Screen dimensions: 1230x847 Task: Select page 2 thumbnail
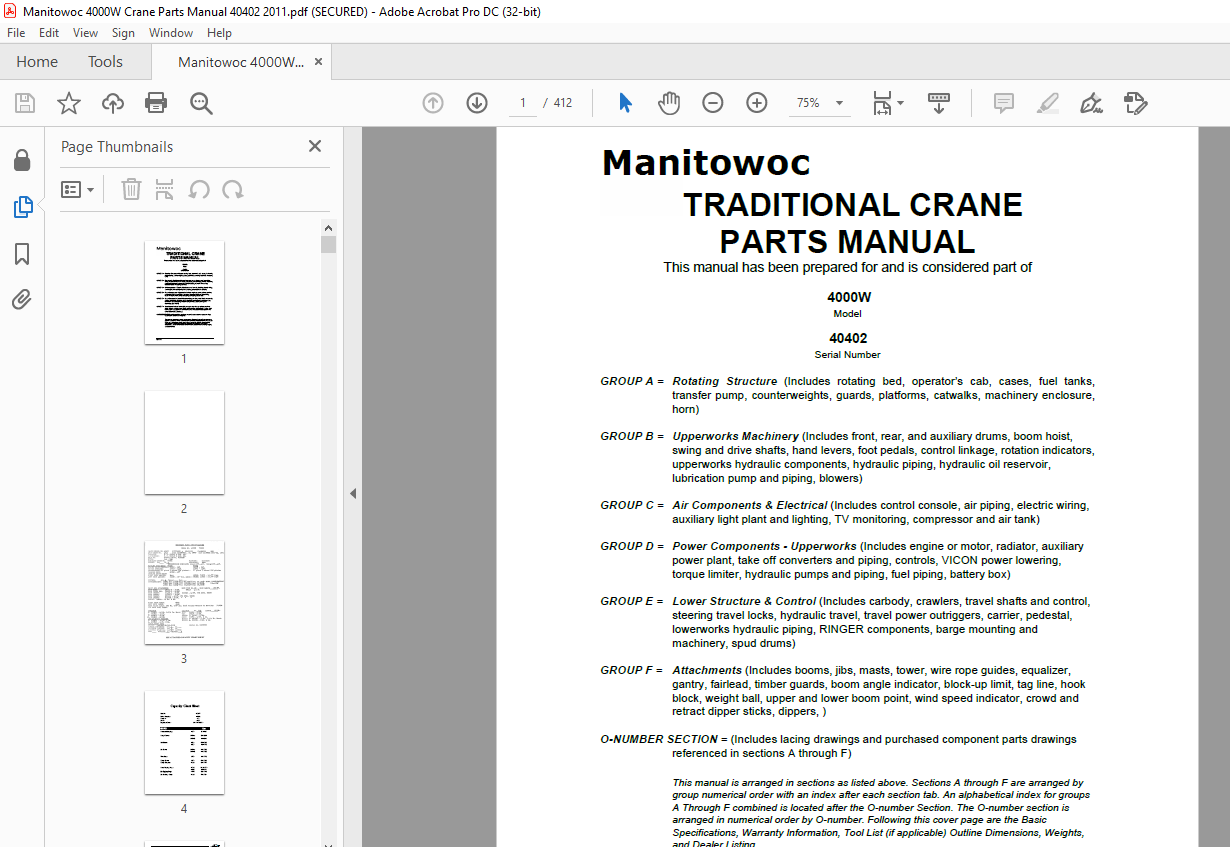click(x=184, y=443)
